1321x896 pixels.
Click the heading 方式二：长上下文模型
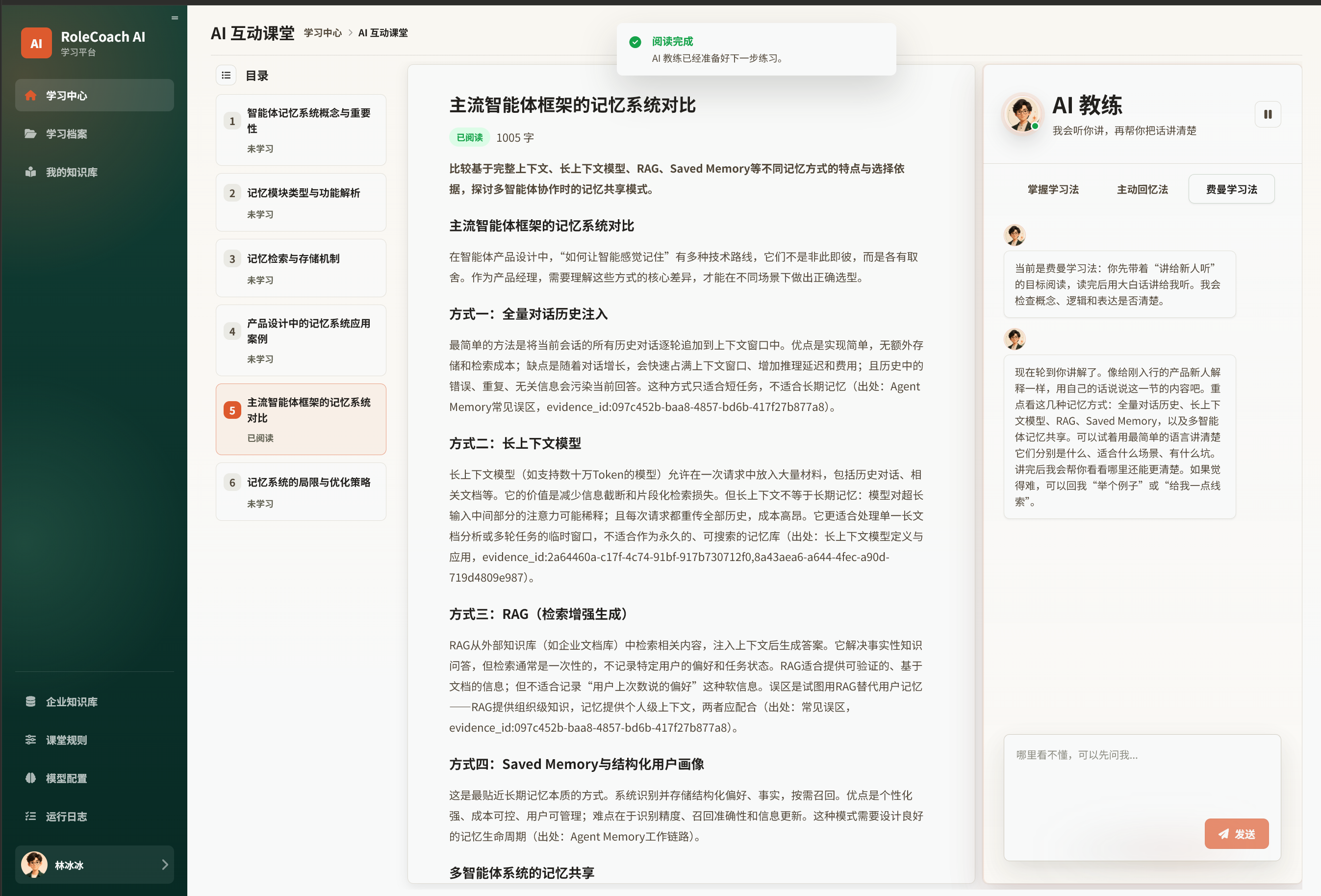(x=515, y=443)
